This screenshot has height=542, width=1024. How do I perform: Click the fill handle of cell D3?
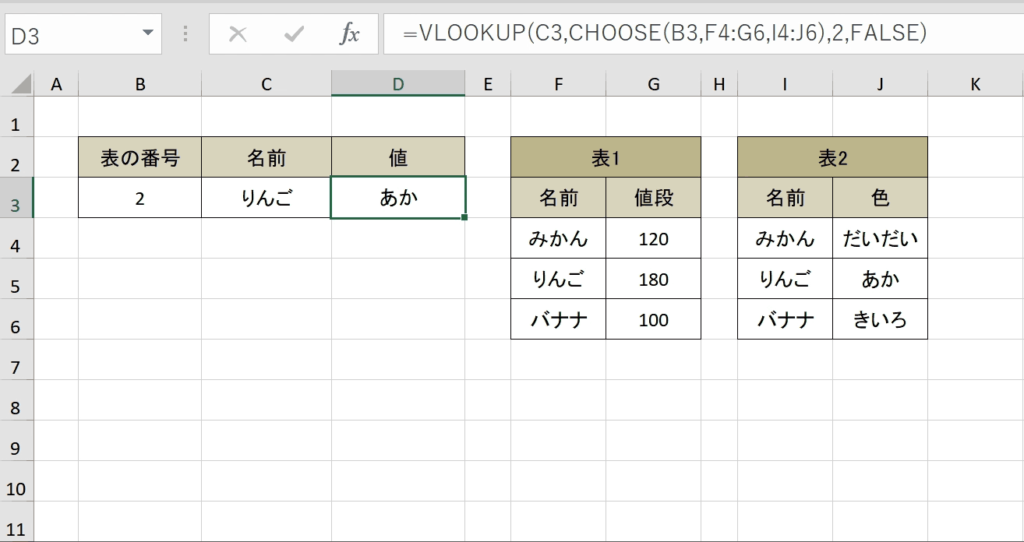tap(464, 217)
